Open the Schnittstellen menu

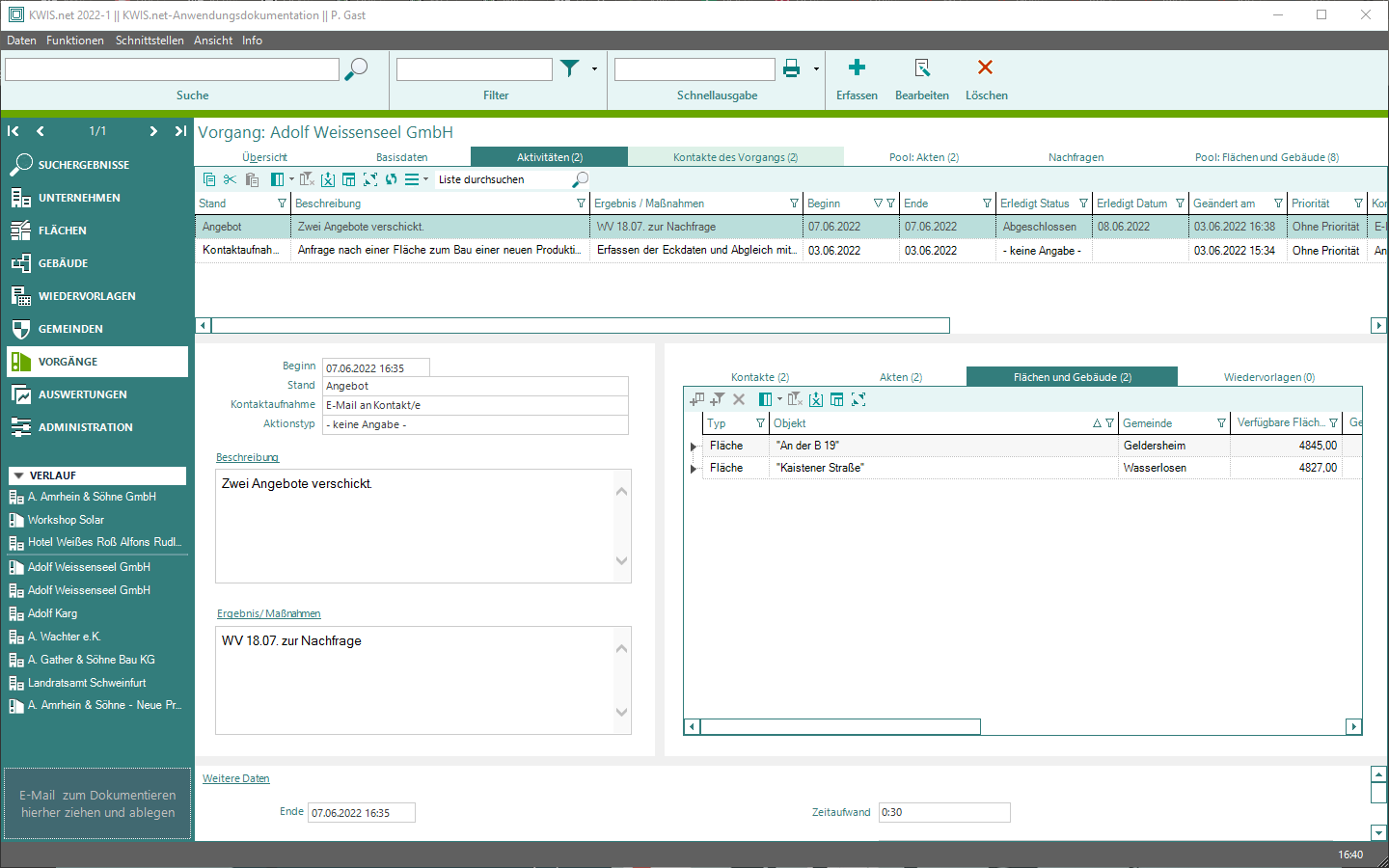click(150, 41)
